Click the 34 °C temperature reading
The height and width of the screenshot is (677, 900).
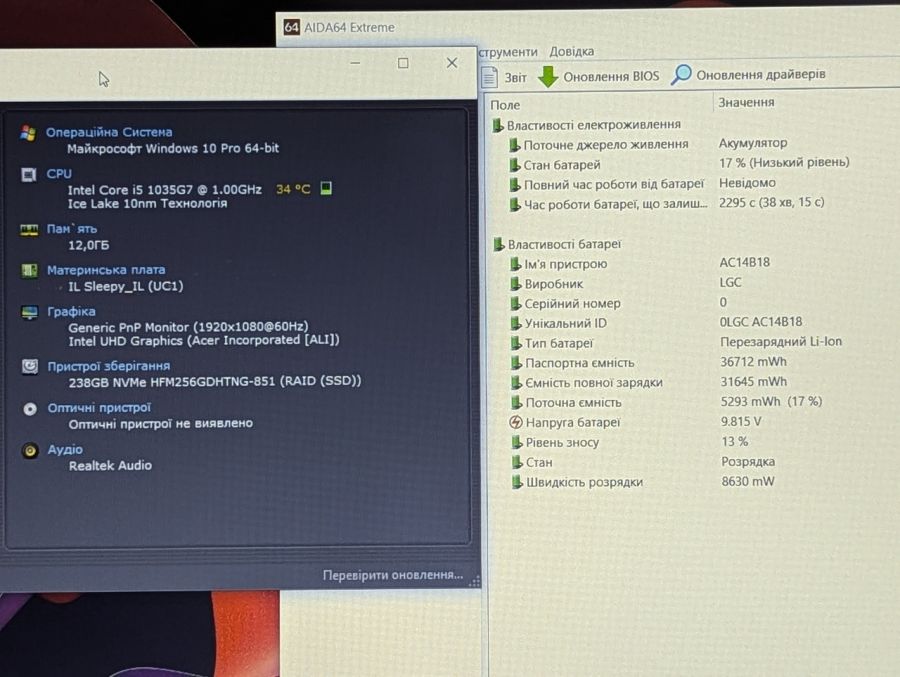click(293, 189)
